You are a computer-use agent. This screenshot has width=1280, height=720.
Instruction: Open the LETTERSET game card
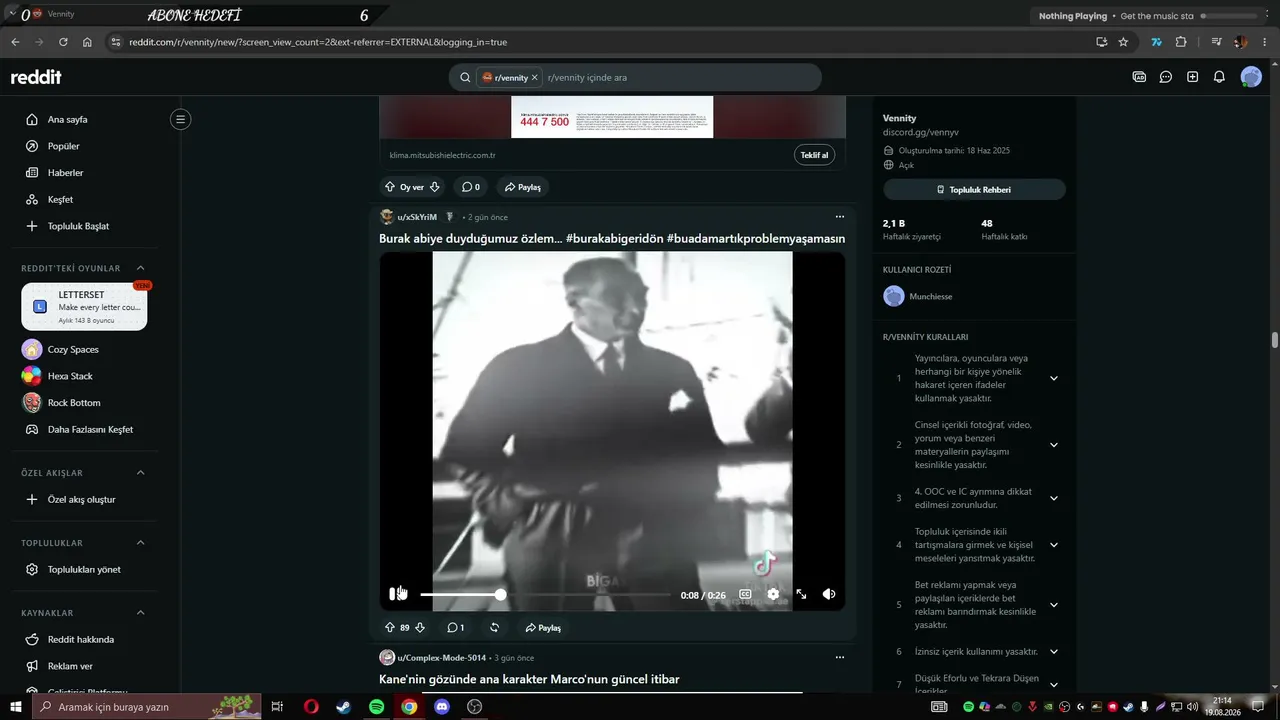pos(84,307)
